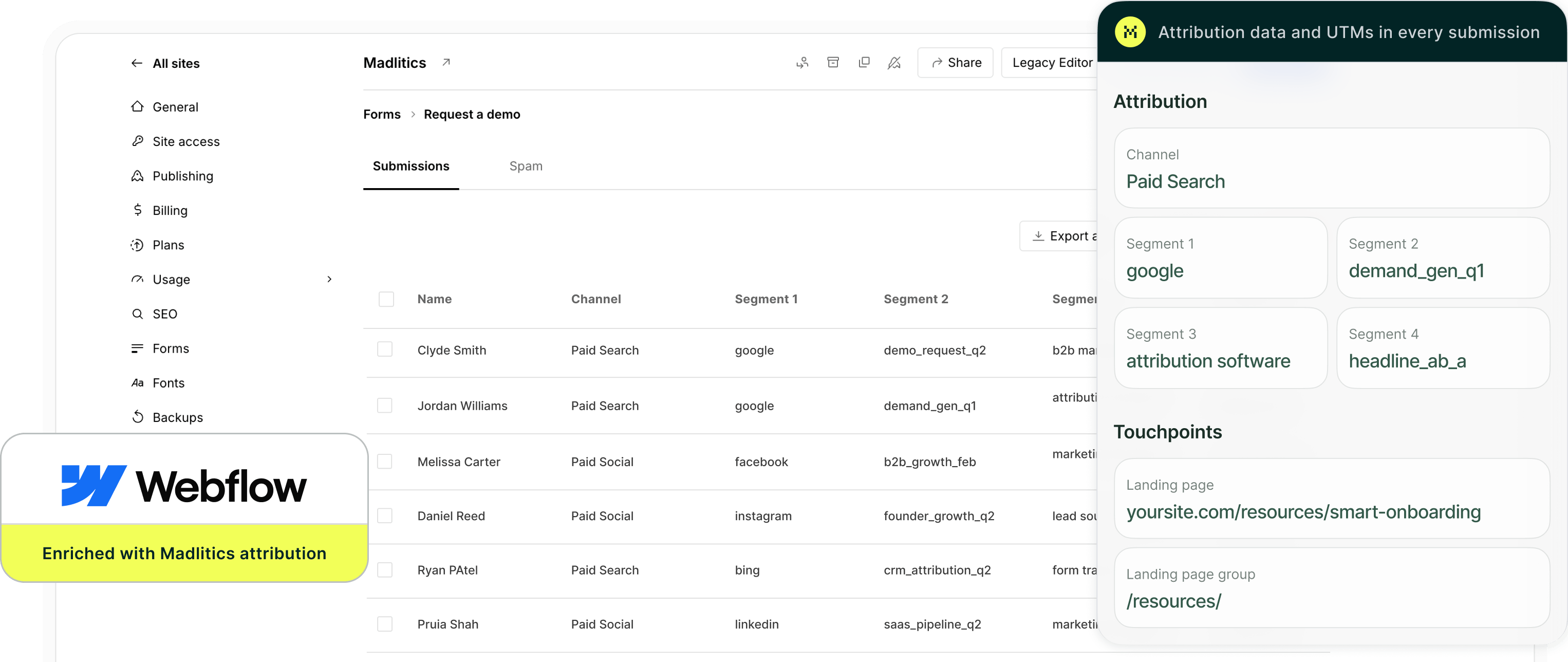
Task: Open Madlitics site via external arrow icon
Action: (x=446, y=63)
